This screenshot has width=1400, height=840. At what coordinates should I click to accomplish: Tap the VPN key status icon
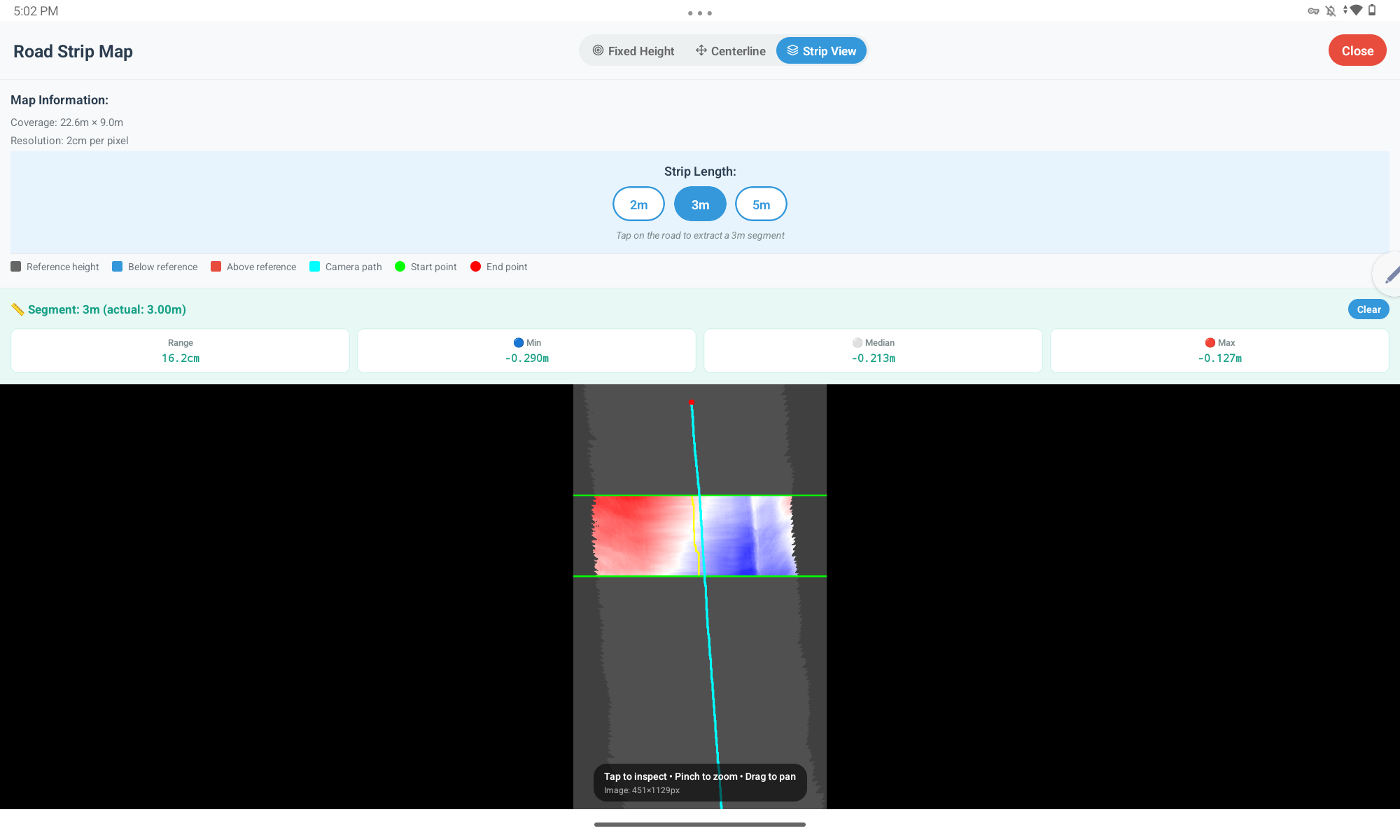point(1313,10)
